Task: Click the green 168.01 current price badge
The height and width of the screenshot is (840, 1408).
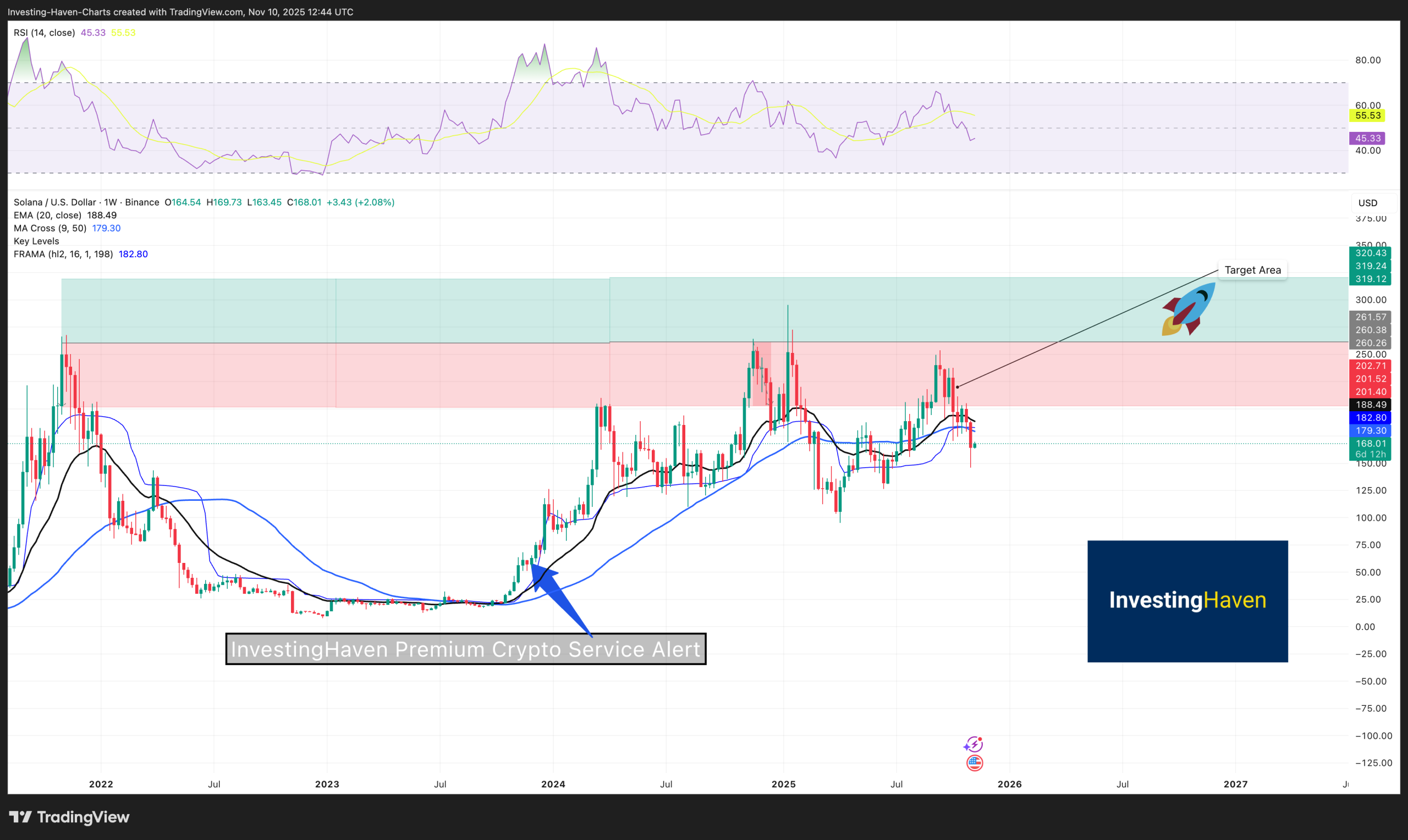Action: [1371, 444]
